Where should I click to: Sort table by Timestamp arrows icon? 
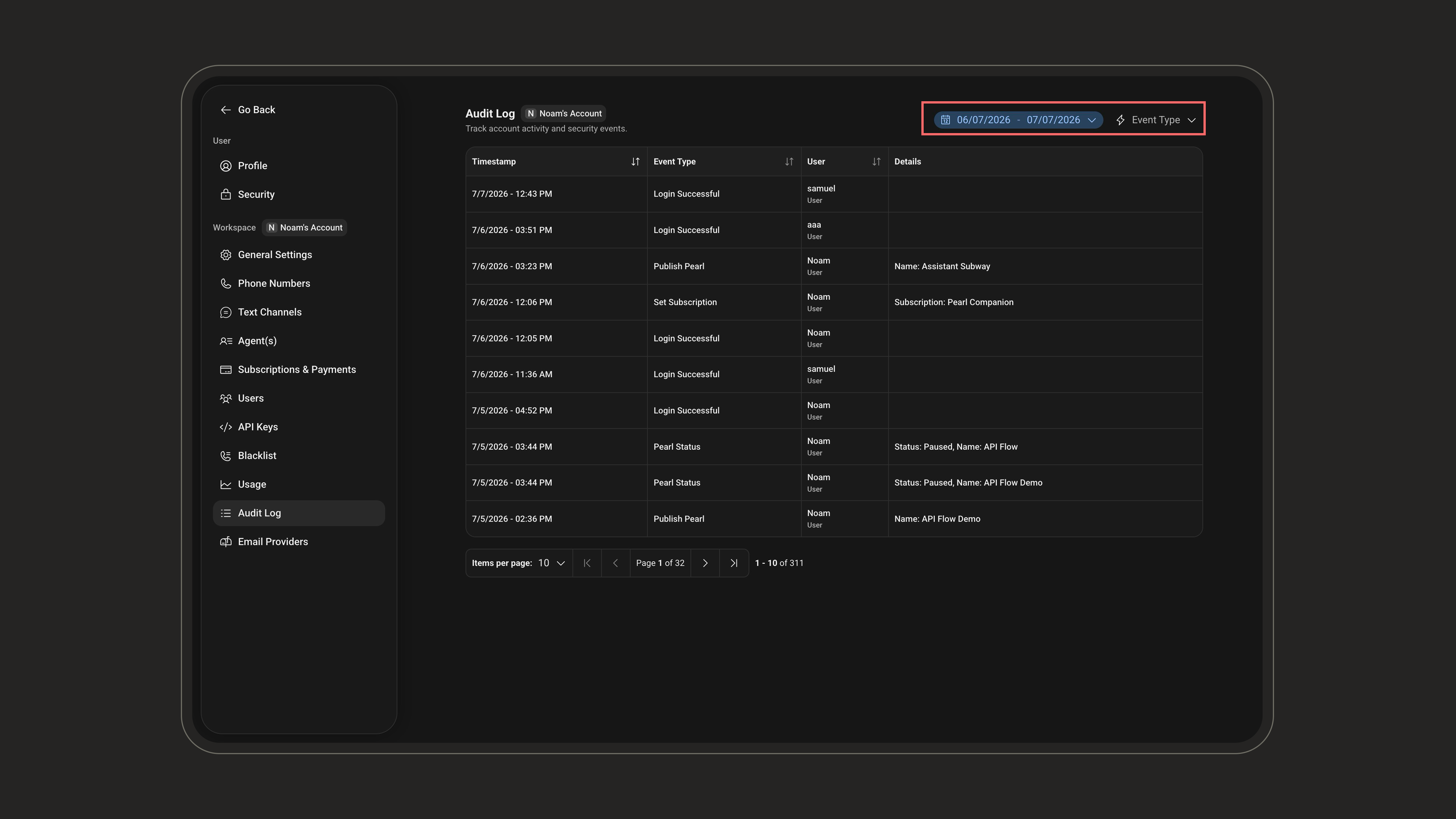coord(635,162)
